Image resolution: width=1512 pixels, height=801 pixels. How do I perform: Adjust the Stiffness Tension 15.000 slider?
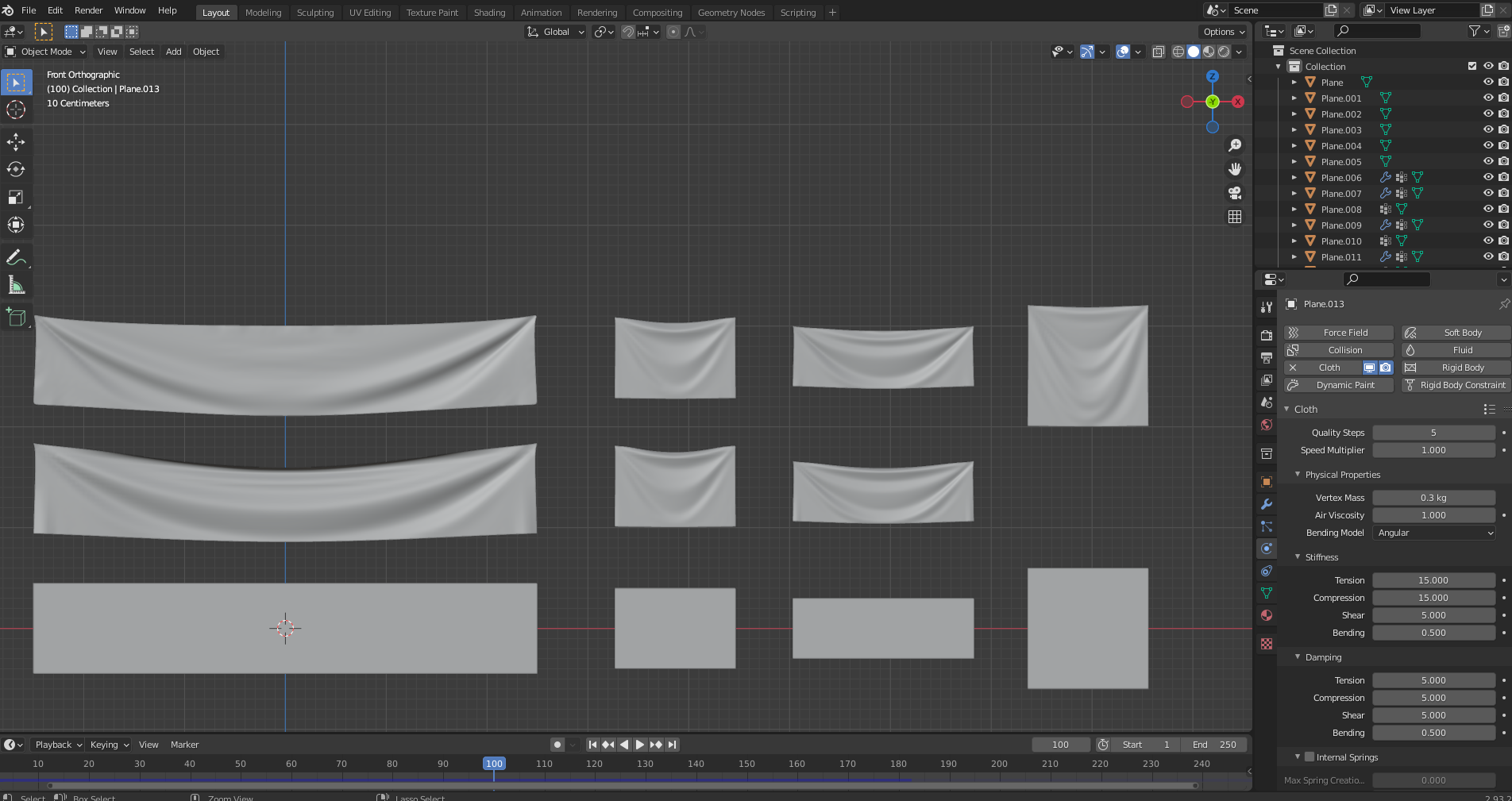pyautogui.click(x=1434, y=580)
